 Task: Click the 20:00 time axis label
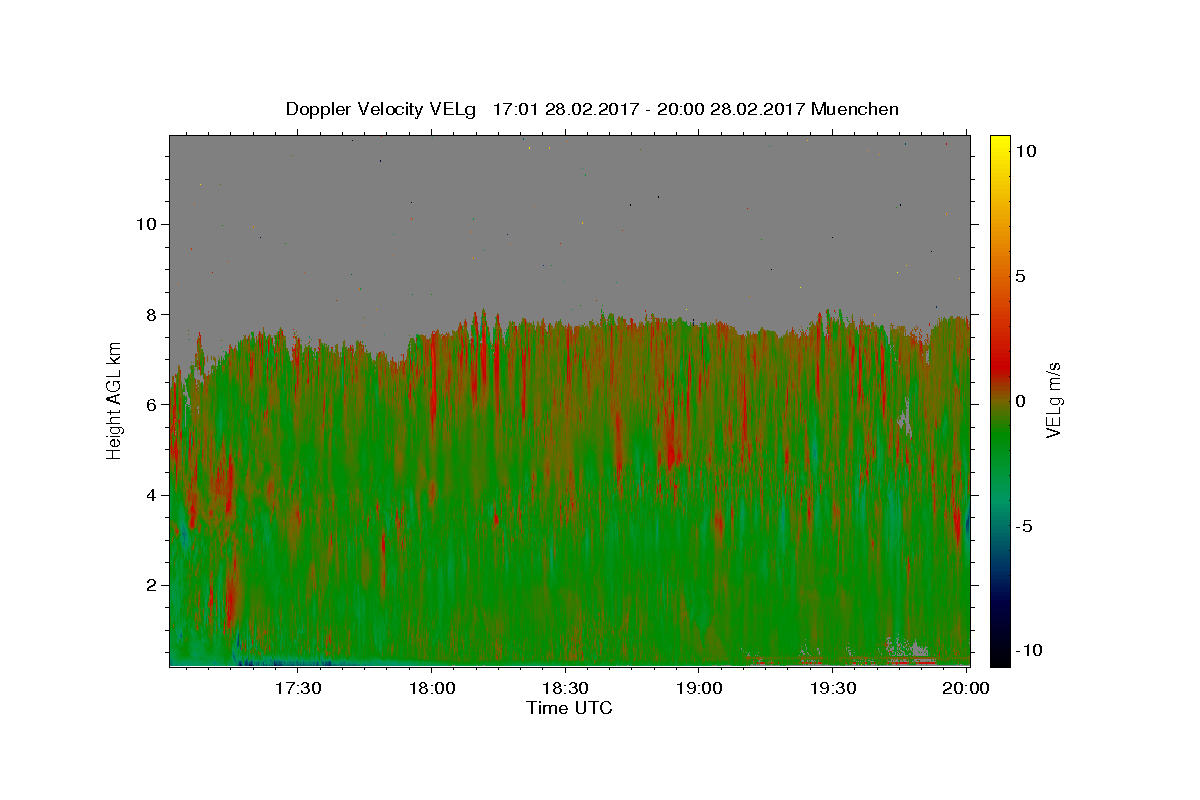tap(967, 688)
